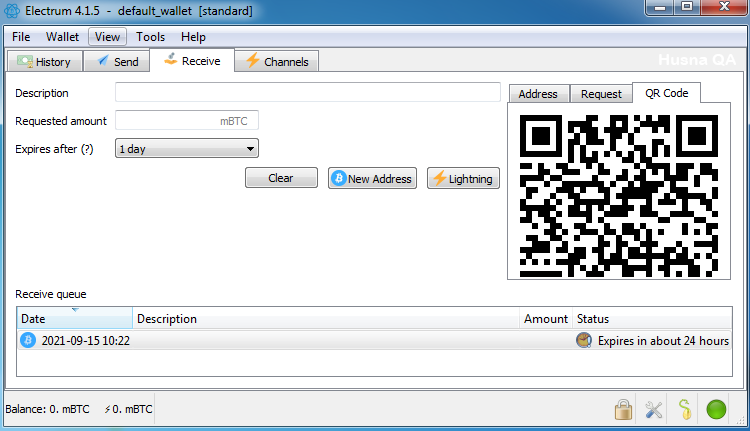750x431 pixels.
Task: Click the Amount column header
Action: (x=546, y=319)
